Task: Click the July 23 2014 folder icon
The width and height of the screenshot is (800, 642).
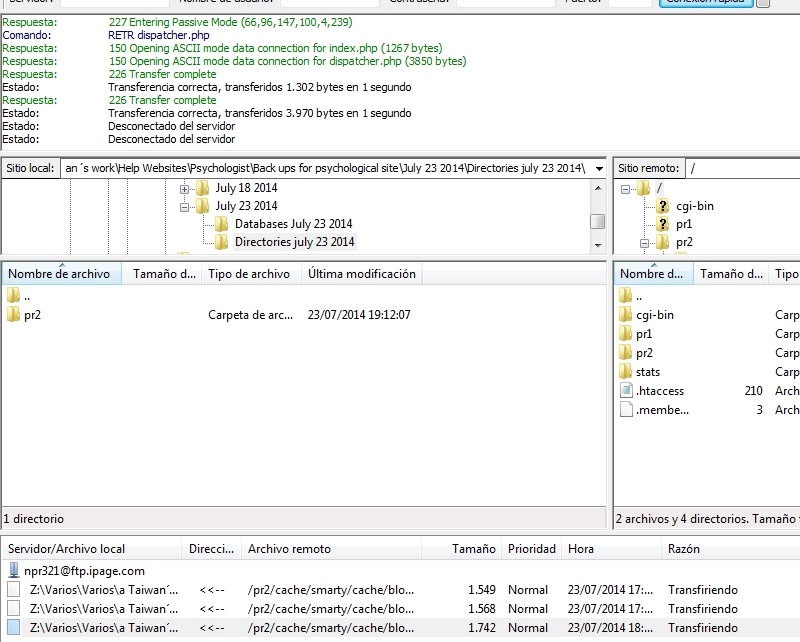Action: tap(203, 206)
